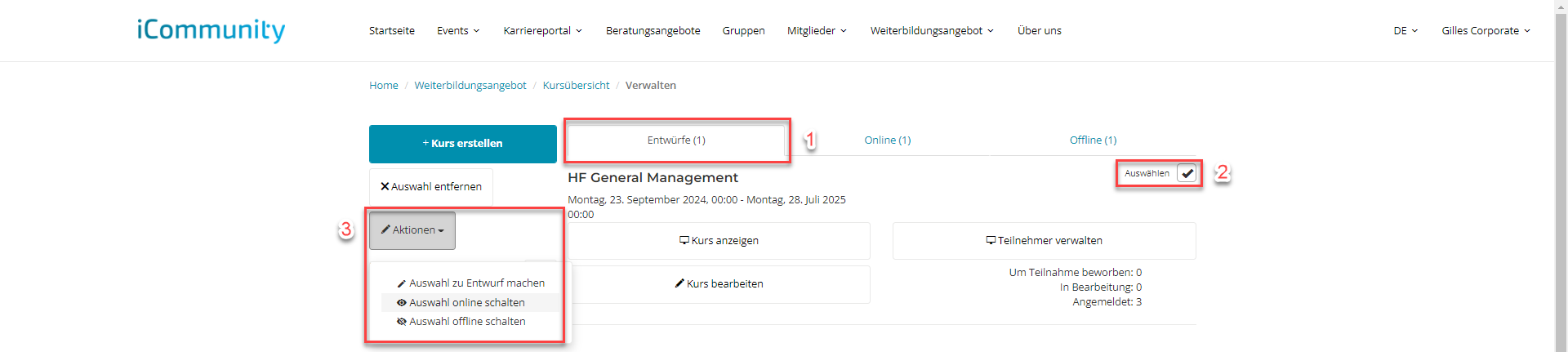Choose Auswahl offline schalten
The image size is (1568, 352).
[470, 322]
